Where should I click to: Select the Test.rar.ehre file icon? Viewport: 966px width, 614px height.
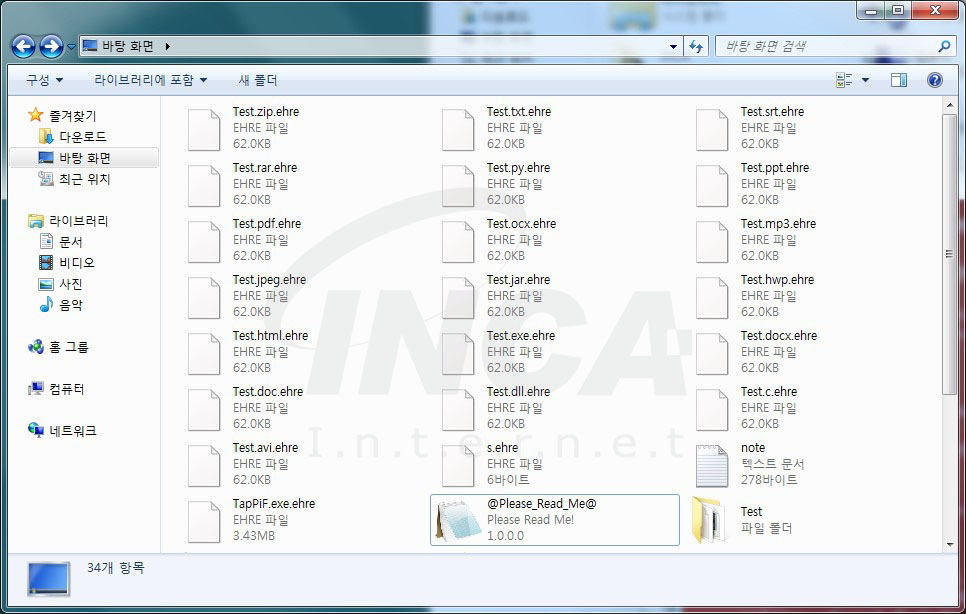tap(204, 186)
